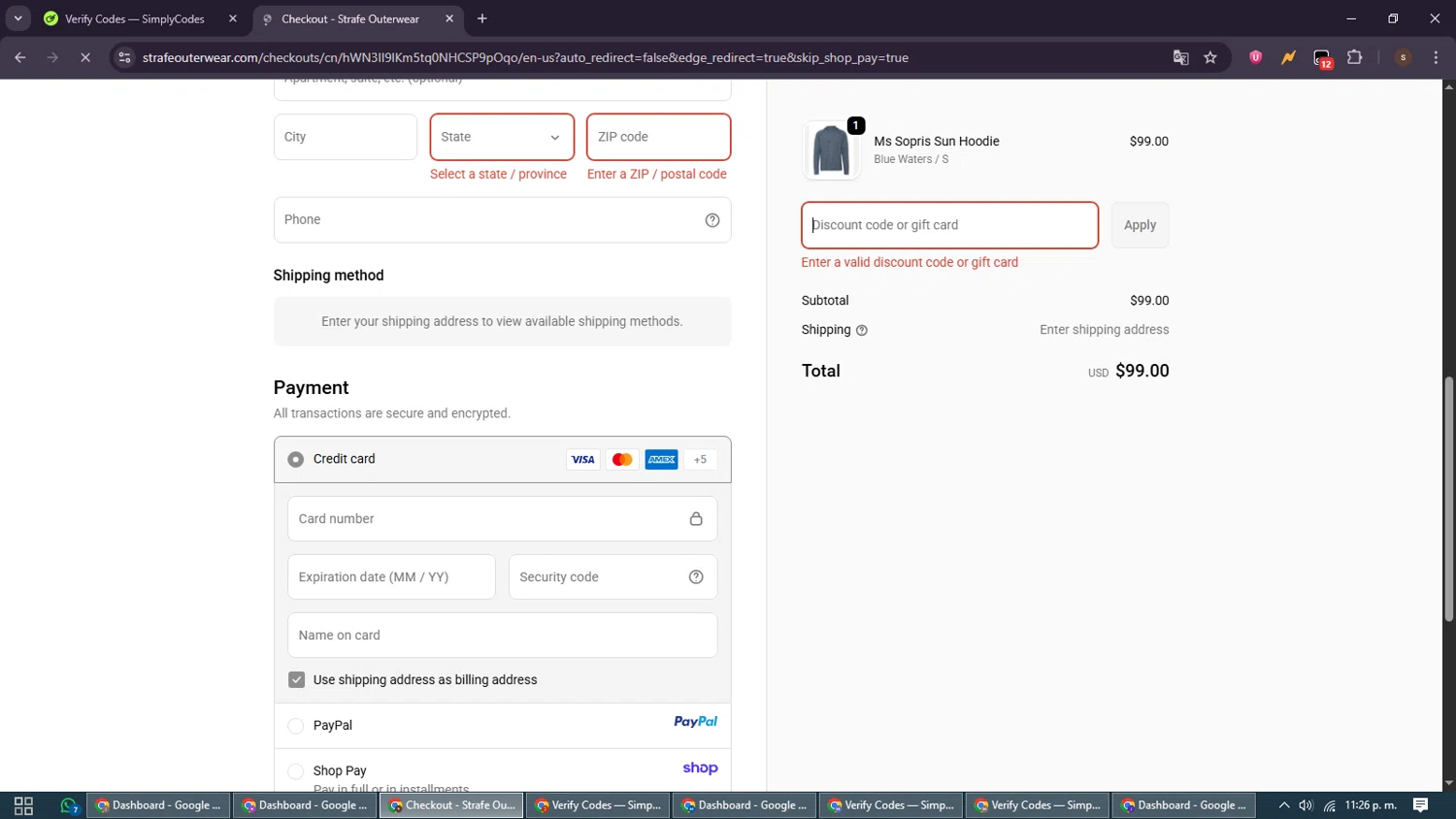Image resolution: width=1456 pixels, height=819 pixels.
Task: Open the Chrome three-dot menu
Action: coord(1436,57)
